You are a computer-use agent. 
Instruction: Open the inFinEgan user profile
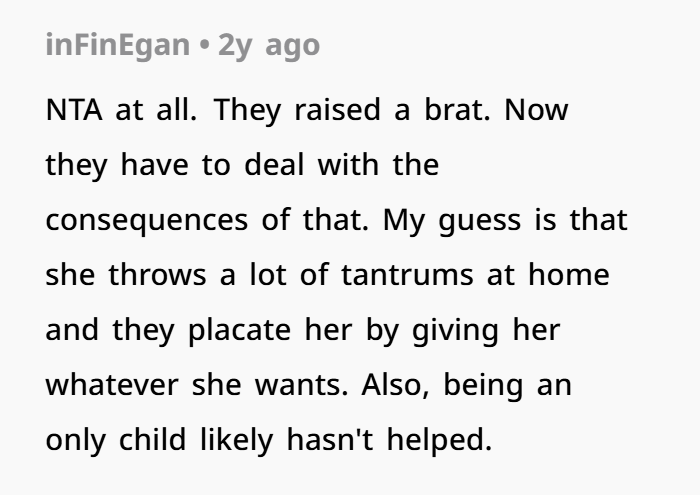[118, 46]
